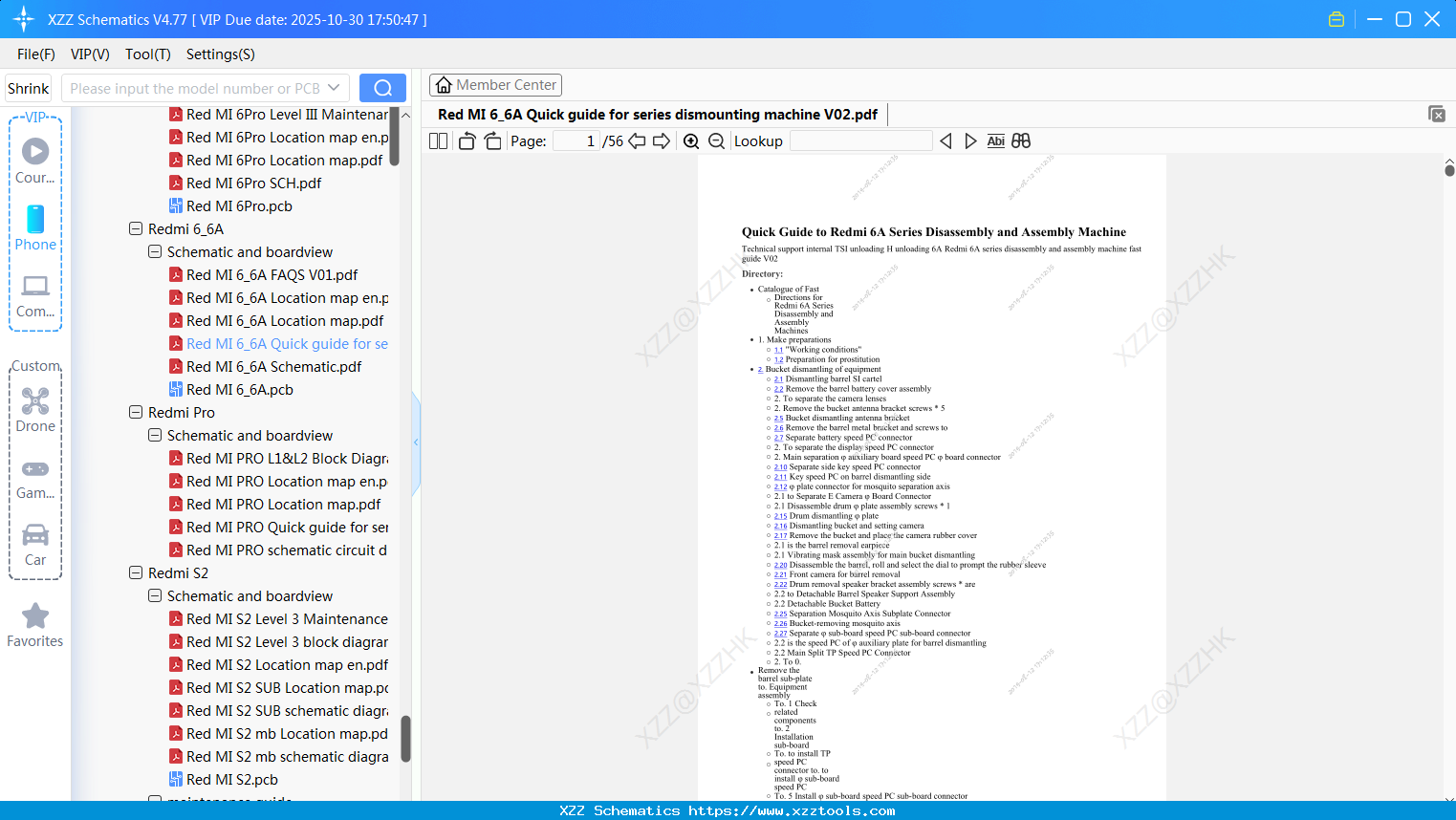Go to previous PDF page arrow
1456x820 pixels.
(x=637, y=141)
